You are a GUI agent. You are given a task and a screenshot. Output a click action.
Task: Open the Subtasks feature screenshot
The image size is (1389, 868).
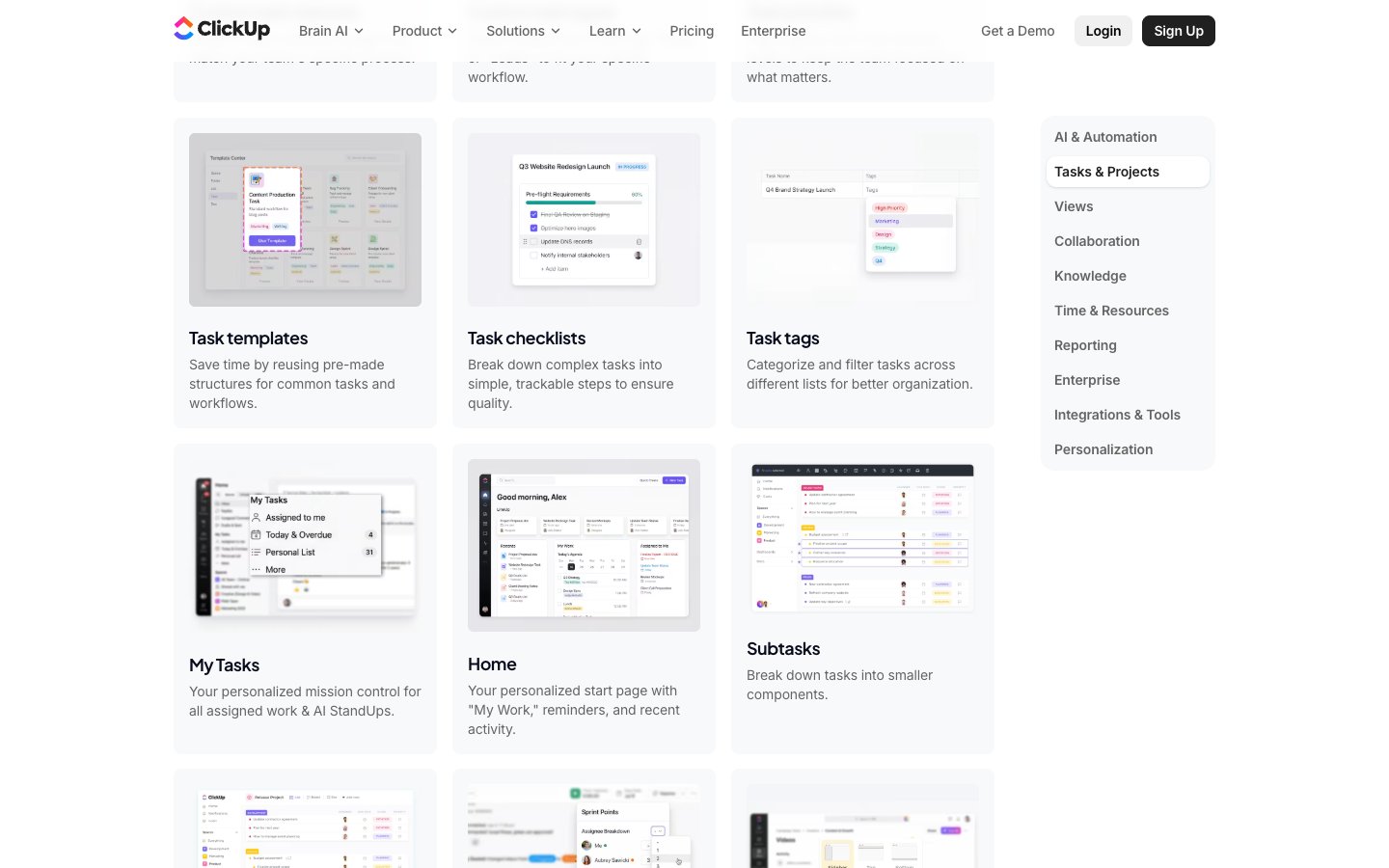(862, 538)
